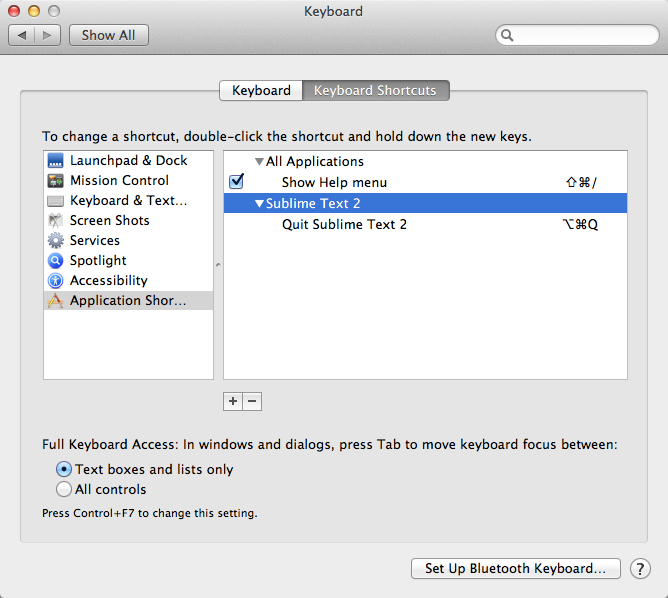The image size is (668, 598).
Task: Select the Mission Control category label
Action: click(119, 181)
